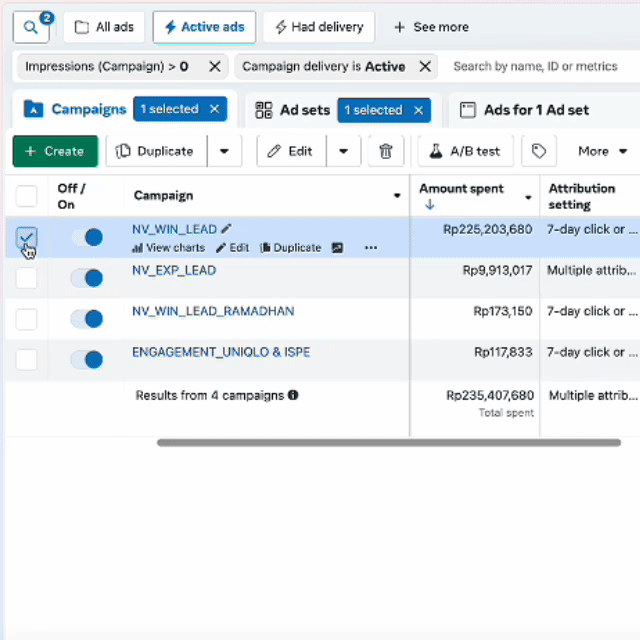Open the More dropdown menu
This screenshot has height=640, width=640.
[602, 151]
